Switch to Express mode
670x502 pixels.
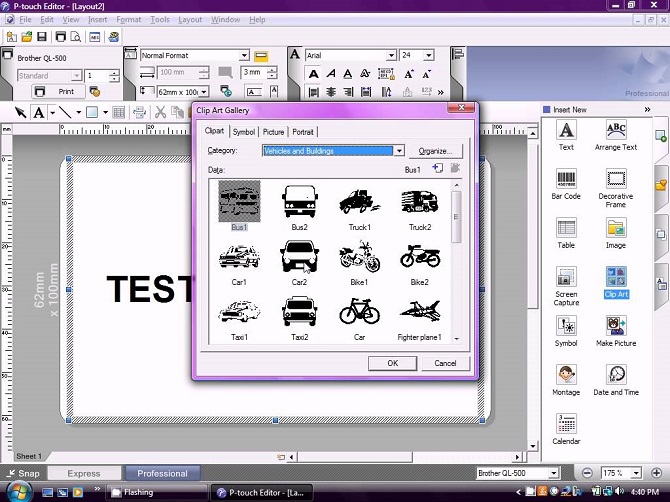84,473
